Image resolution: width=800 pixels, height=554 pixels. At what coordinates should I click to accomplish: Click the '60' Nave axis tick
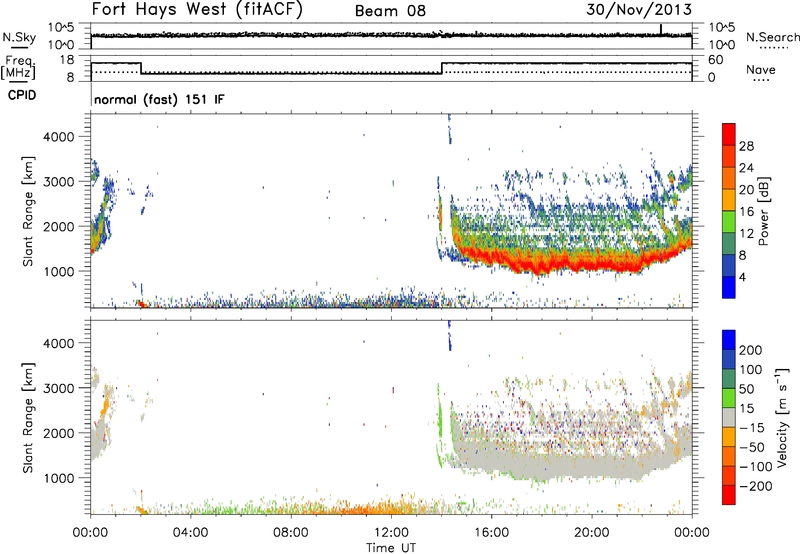click(716, 60)
